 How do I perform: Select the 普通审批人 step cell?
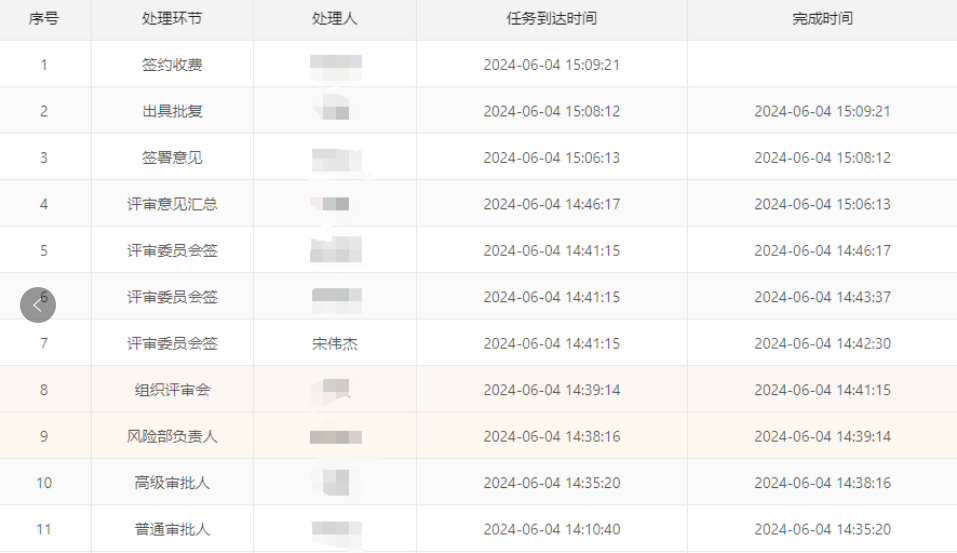[x=172, y=529]
